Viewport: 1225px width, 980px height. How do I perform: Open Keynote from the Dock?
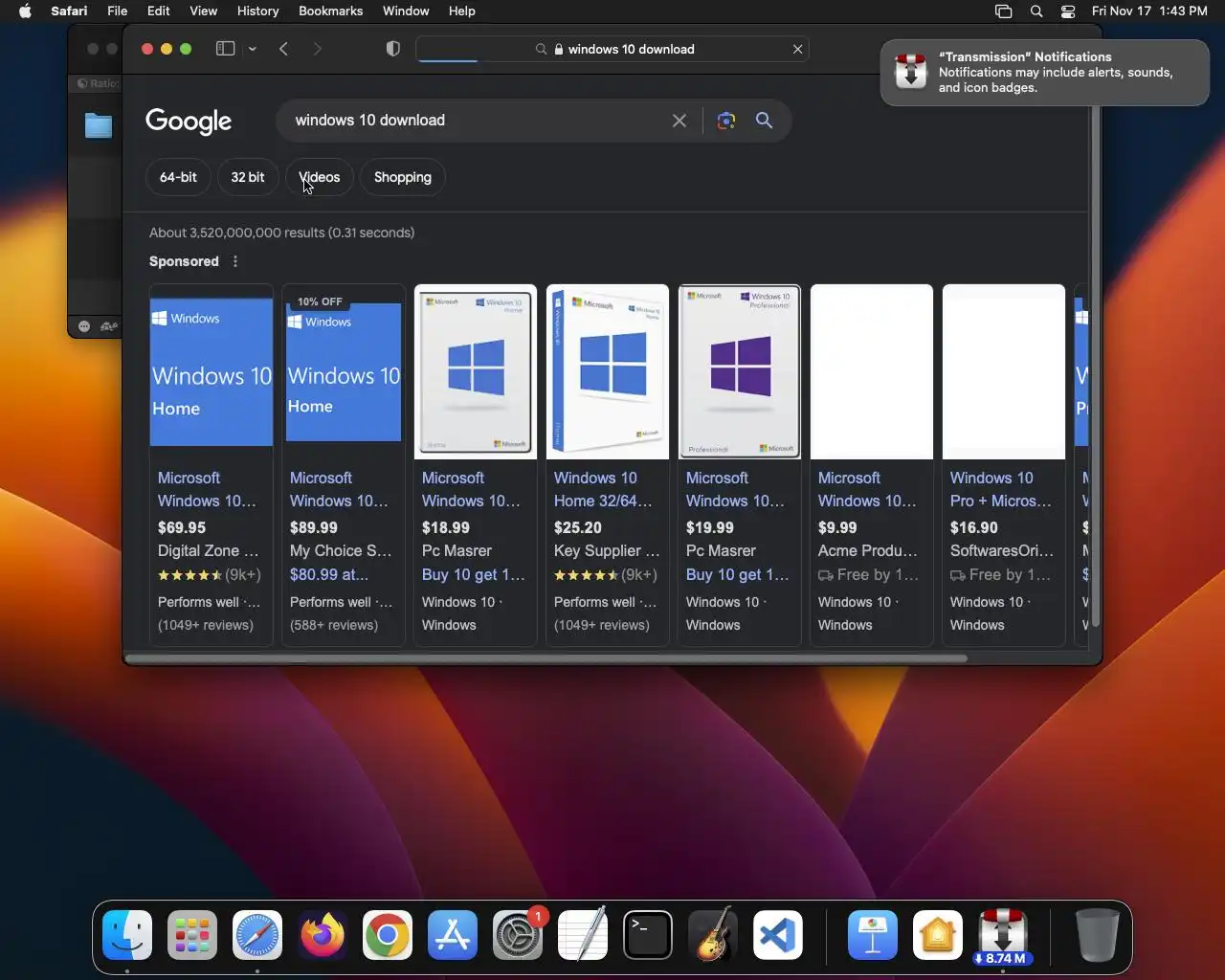[x=873, y=935]
